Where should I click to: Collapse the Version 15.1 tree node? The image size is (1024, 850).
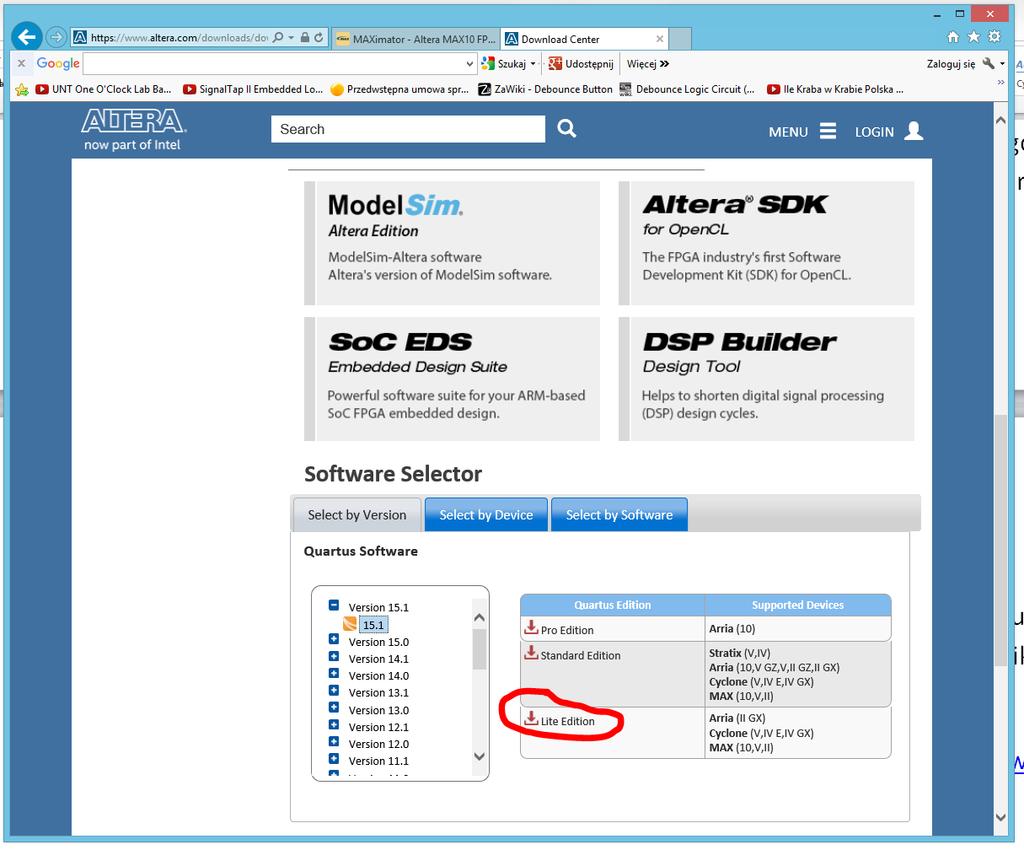[334, 605]
